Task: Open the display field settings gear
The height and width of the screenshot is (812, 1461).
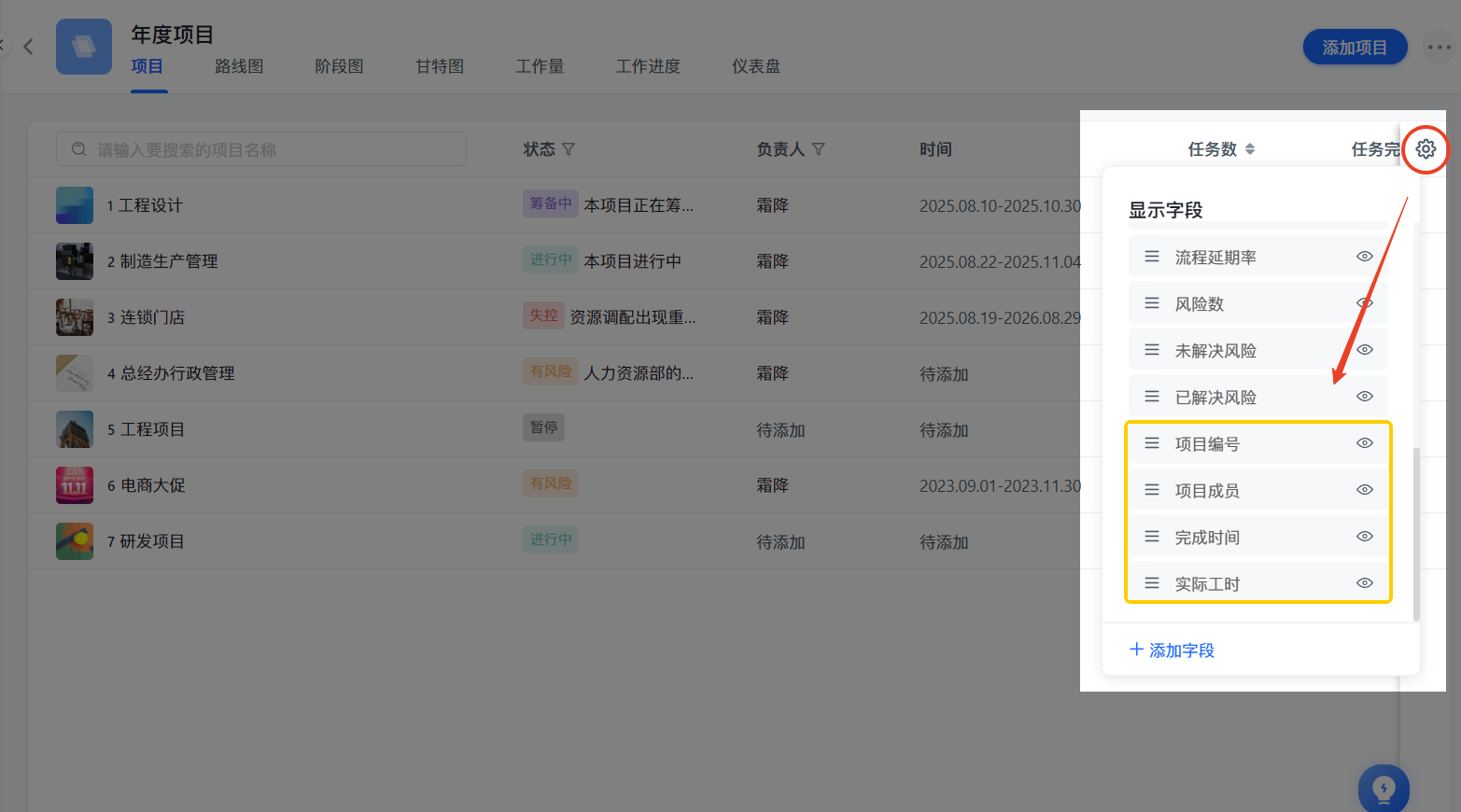Action: (1426, 149)
